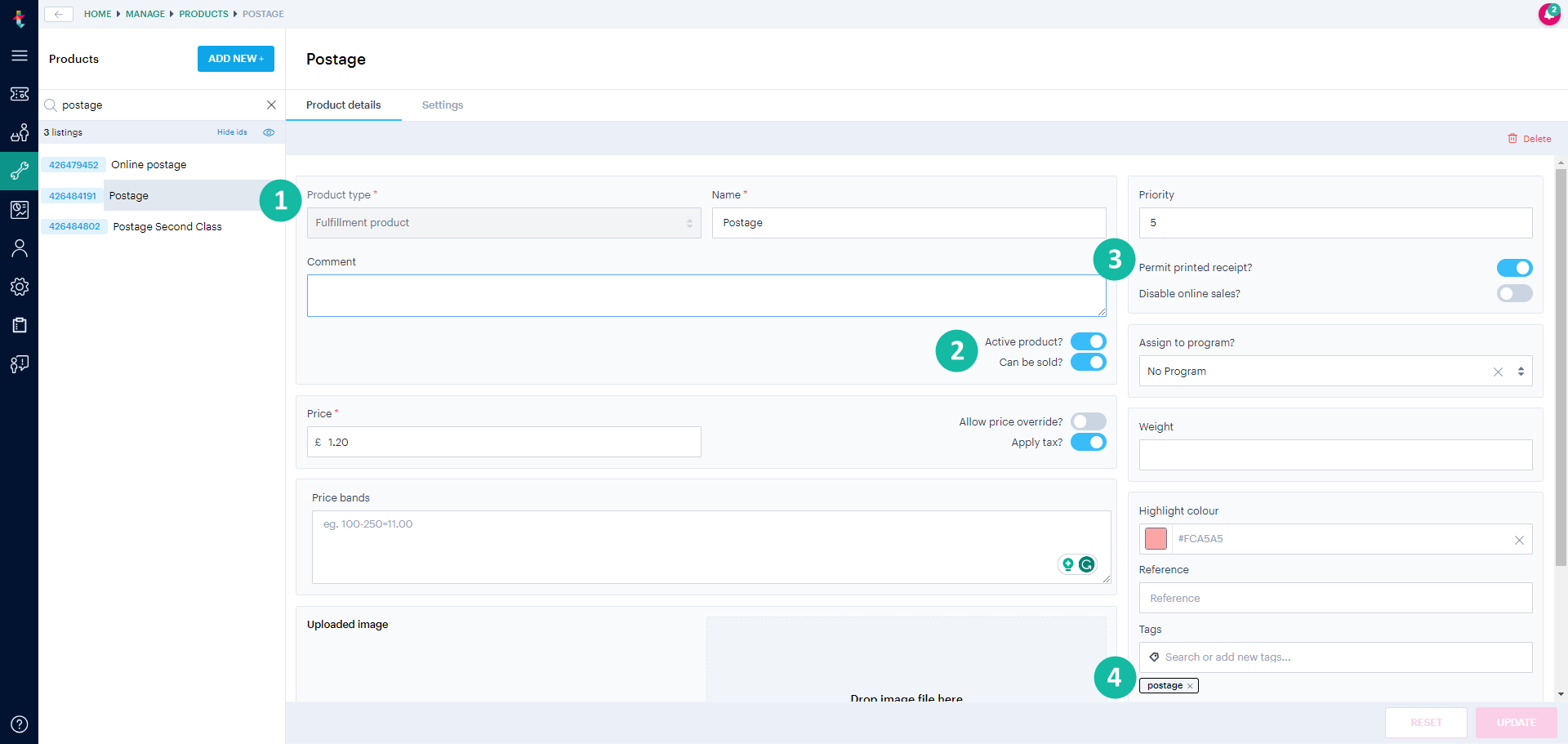Open the wrench manage icon in sidebar

[20, 171]
